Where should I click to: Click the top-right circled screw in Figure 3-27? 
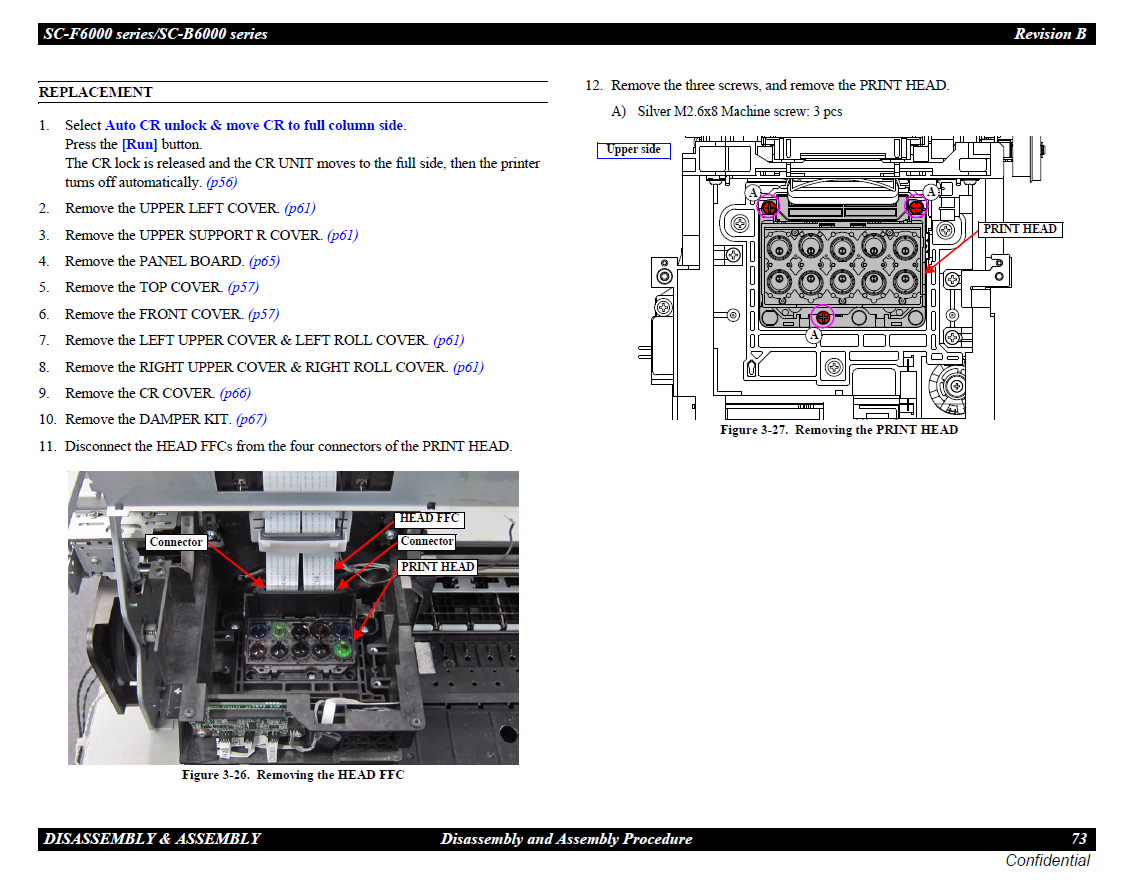915,206
